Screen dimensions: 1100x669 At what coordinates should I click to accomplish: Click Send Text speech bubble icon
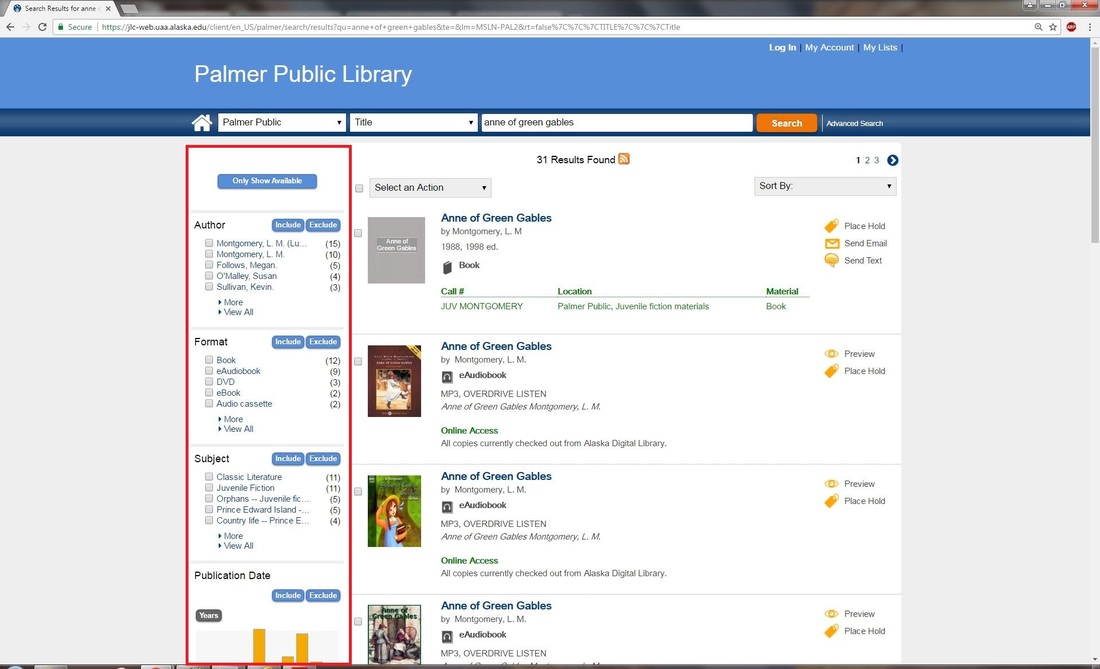pyautogui.click(x=831, y=260)
